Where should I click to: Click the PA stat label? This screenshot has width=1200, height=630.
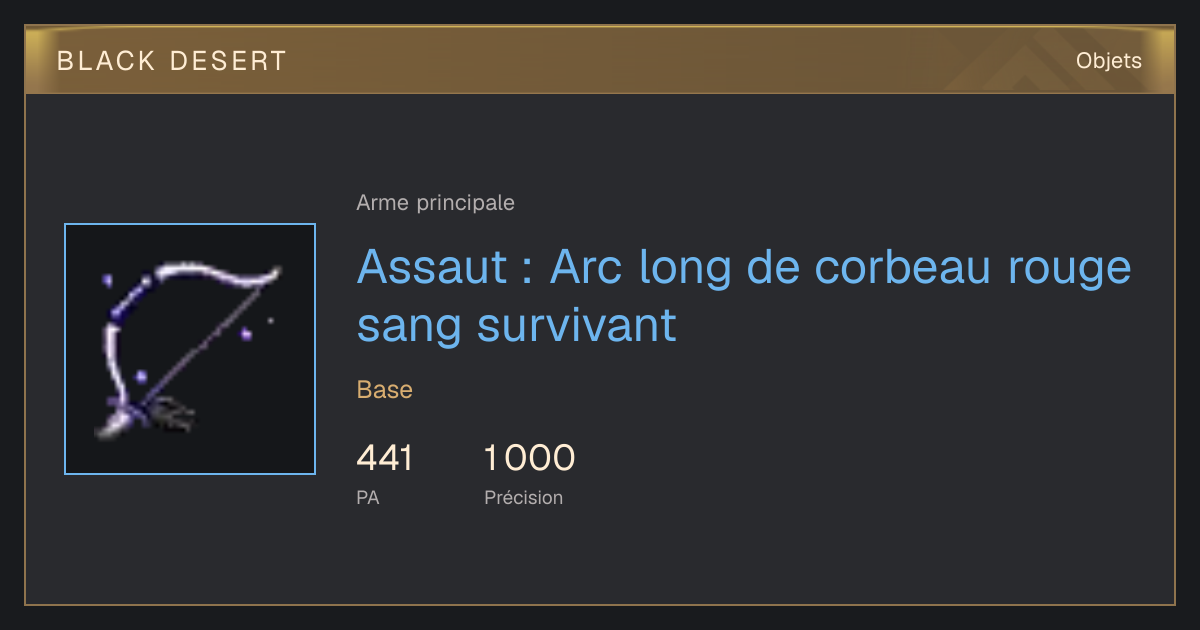(368, 497)
